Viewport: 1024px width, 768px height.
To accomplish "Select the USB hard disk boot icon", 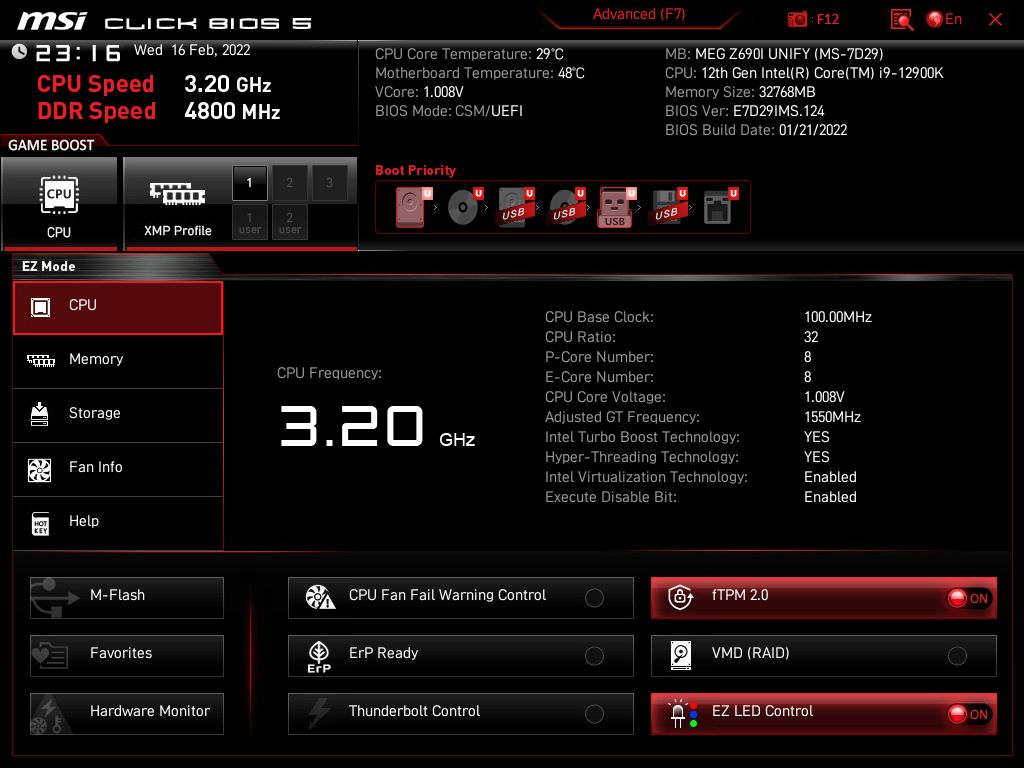I will [x=515, y=207].
